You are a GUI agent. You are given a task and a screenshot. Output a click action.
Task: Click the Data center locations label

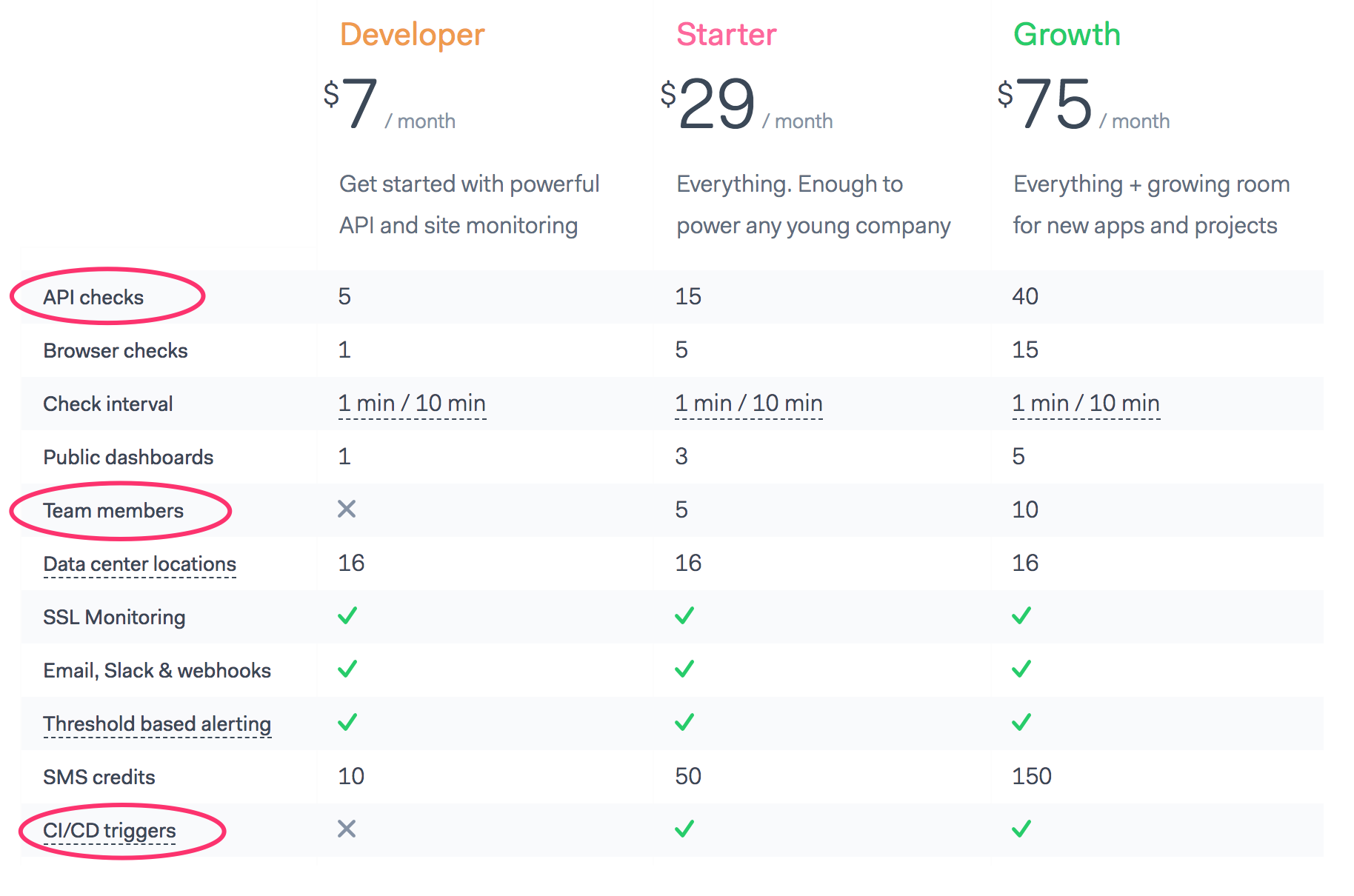139,564
